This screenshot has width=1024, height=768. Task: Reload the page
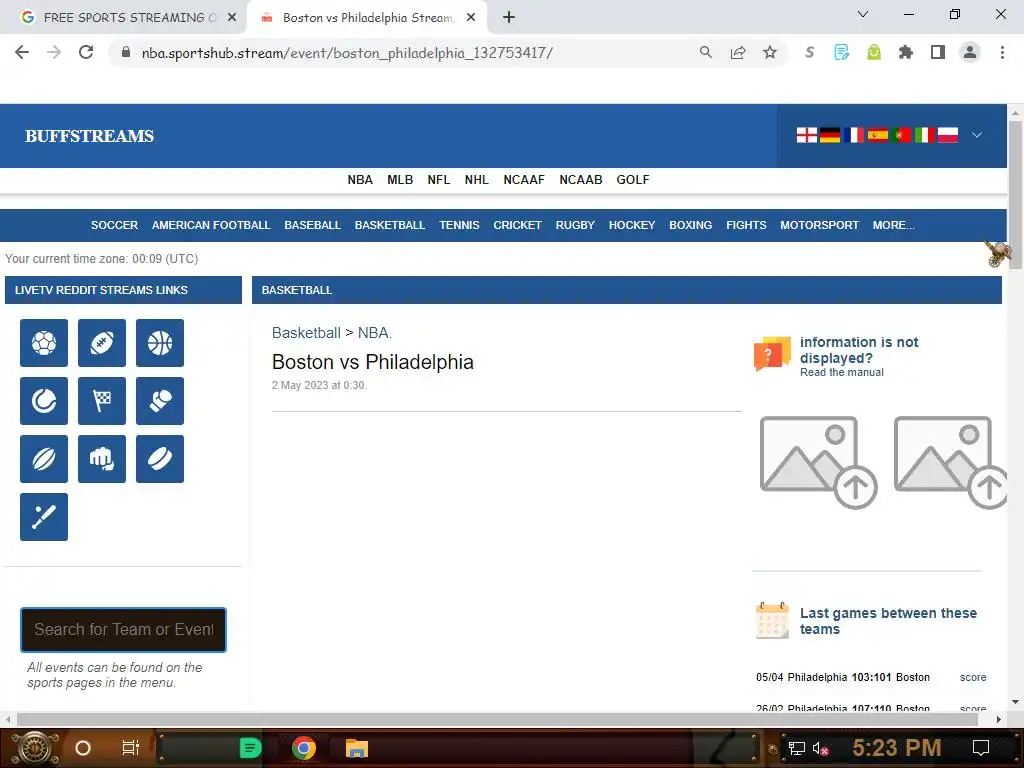(x=86, y=52)
